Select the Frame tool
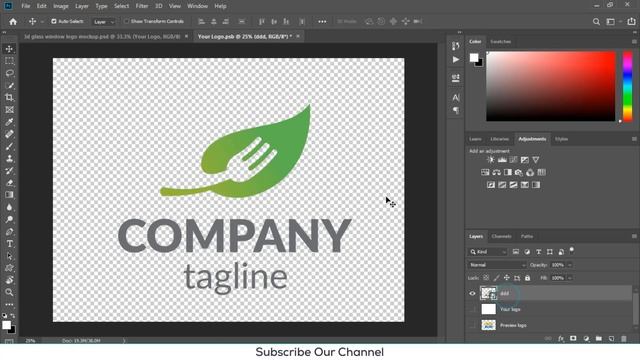The width and height of the screenshot is (640, 360). coord(9,110)
